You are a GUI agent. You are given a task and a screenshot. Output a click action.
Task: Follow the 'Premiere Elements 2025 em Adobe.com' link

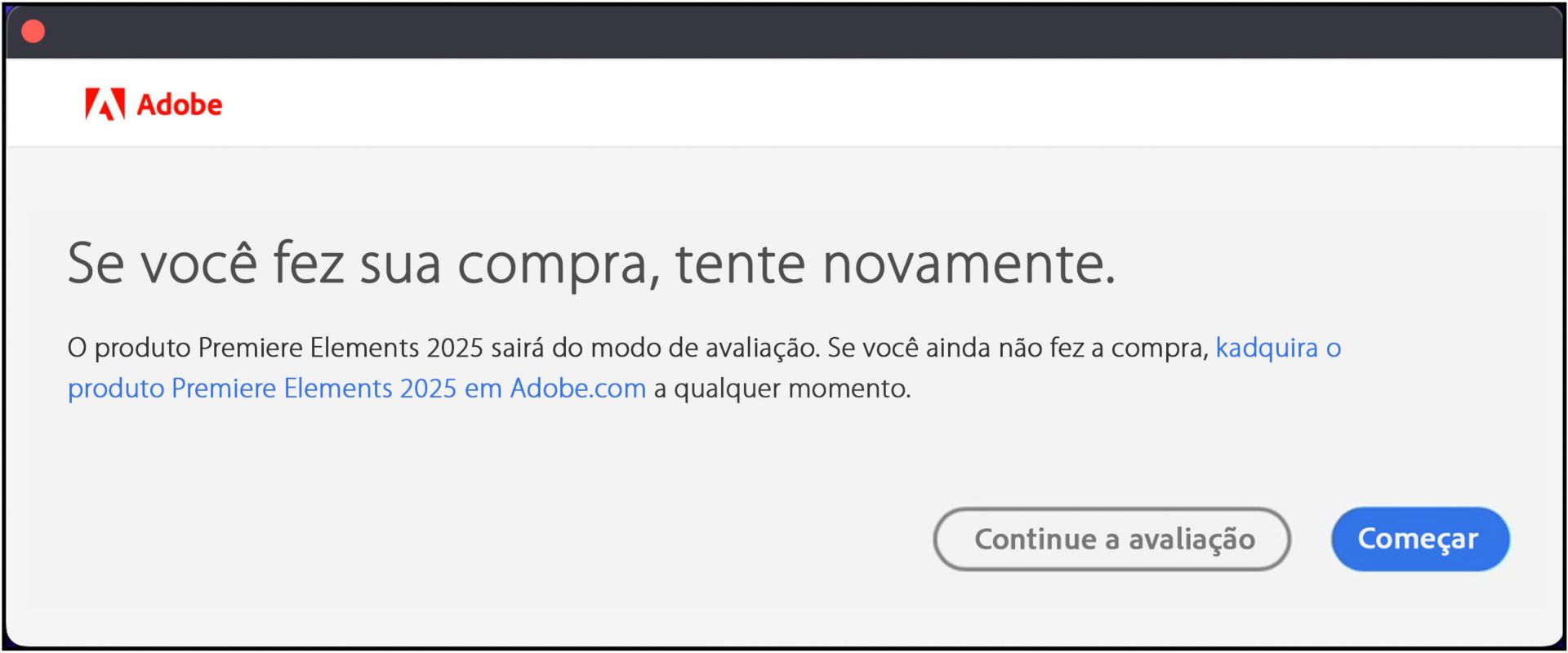pos(409,388)
